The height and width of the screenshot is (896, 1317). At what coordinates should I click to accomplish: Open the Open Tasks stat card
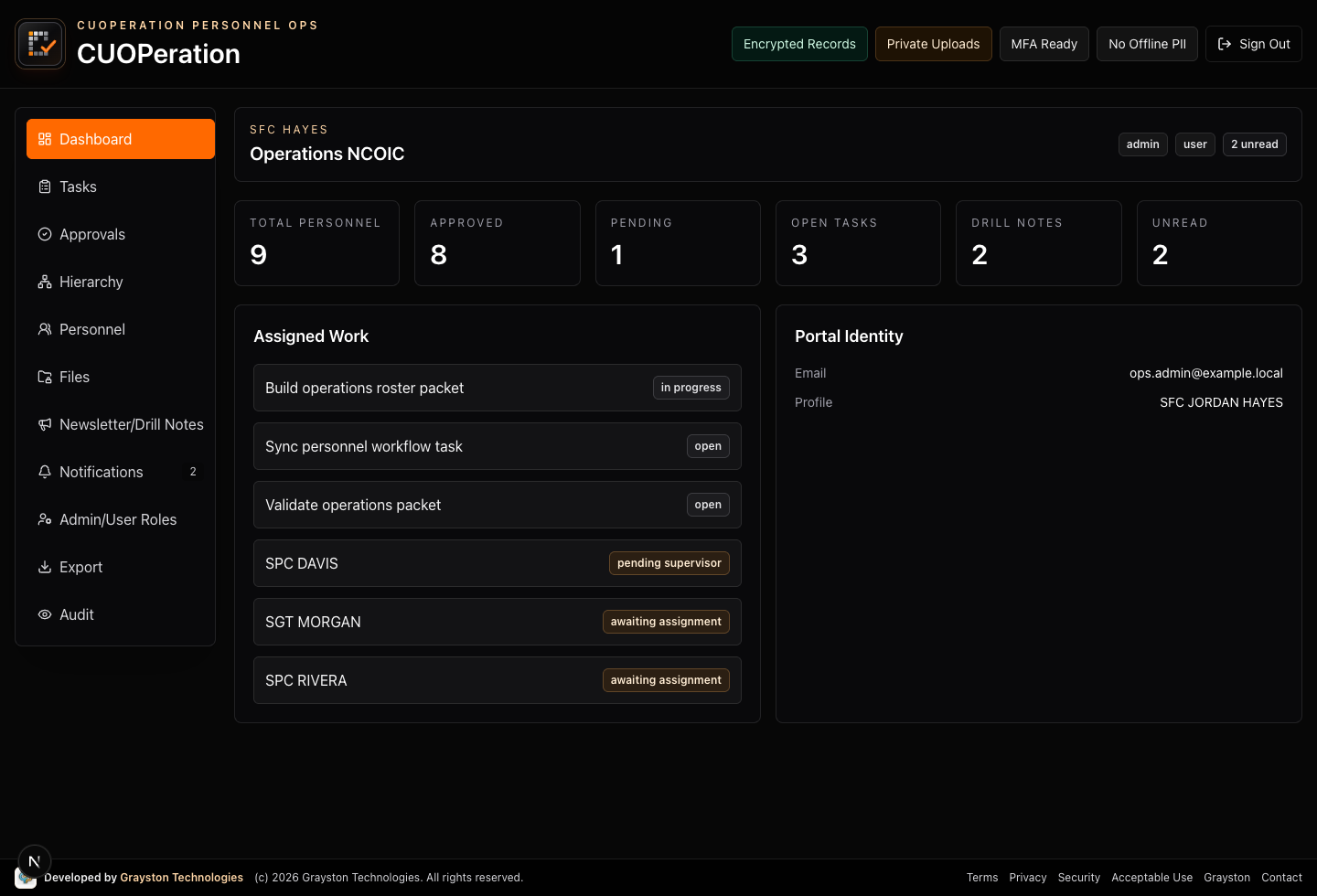858,243
